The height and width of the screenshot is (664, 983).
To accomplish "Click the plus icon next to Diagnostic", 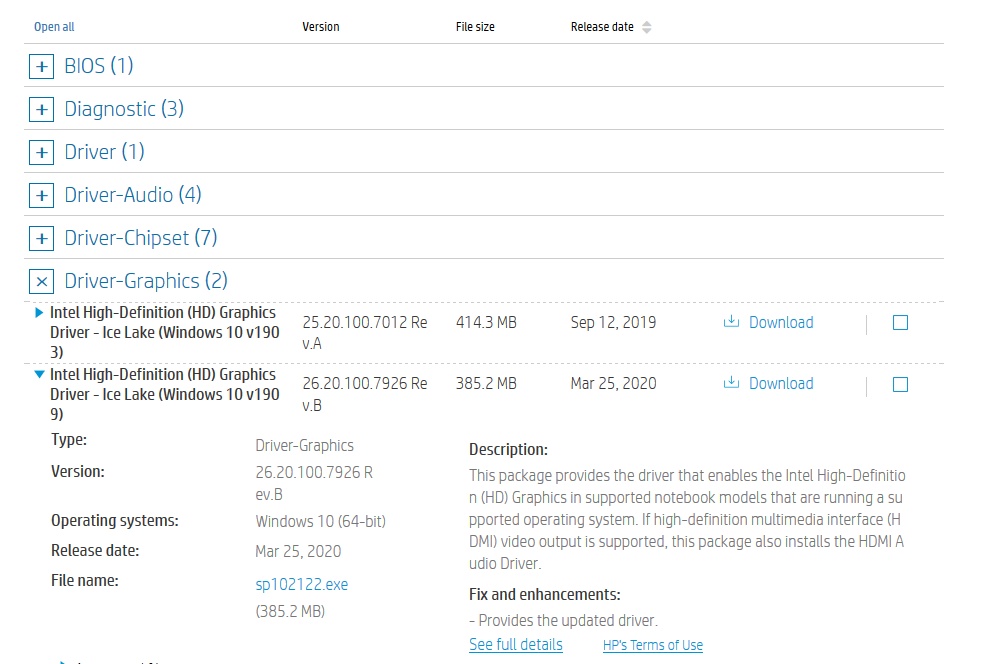I will pos(41,109).
